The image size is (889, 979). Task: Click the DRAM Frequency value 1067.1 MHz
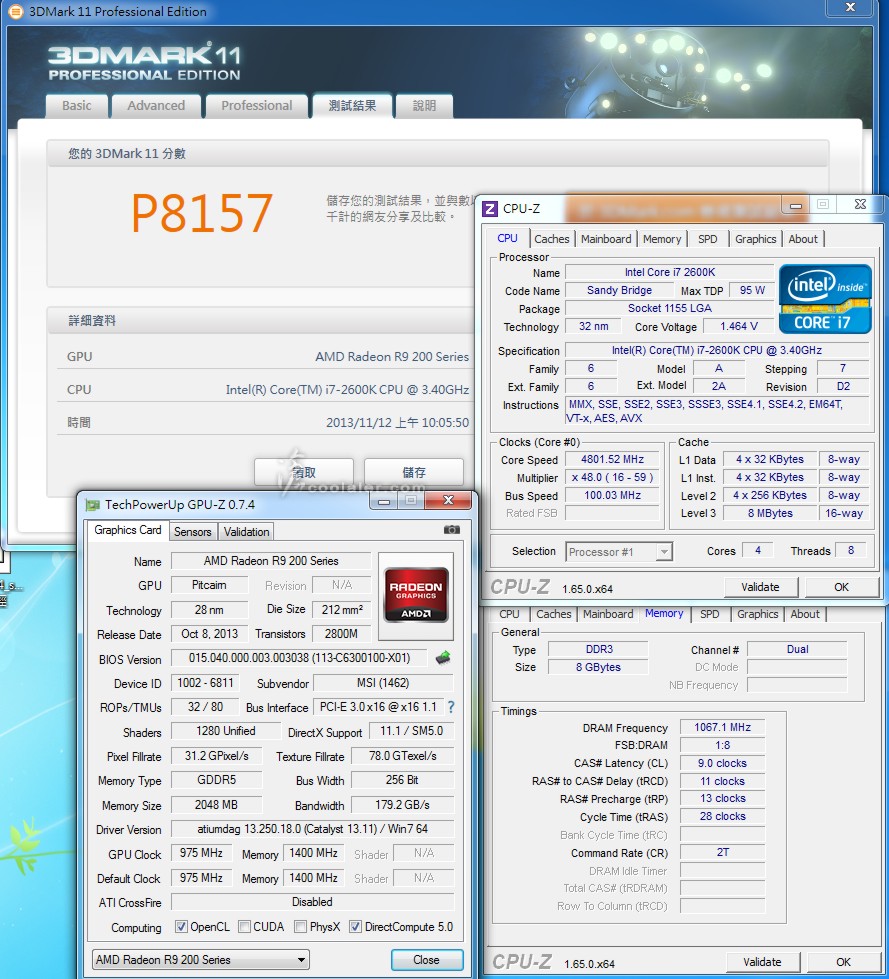coord(722,727)
